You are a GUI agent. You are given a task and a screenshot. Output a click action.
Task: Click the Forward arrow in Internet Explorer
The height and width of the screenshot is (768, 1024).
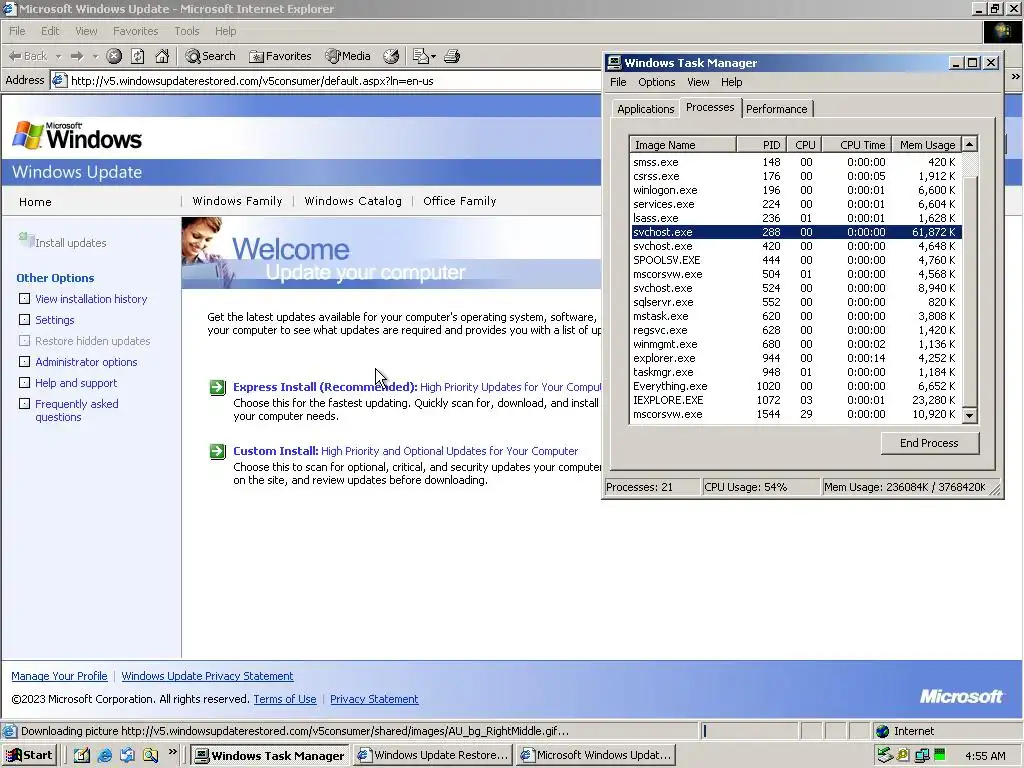click(76, 56)
